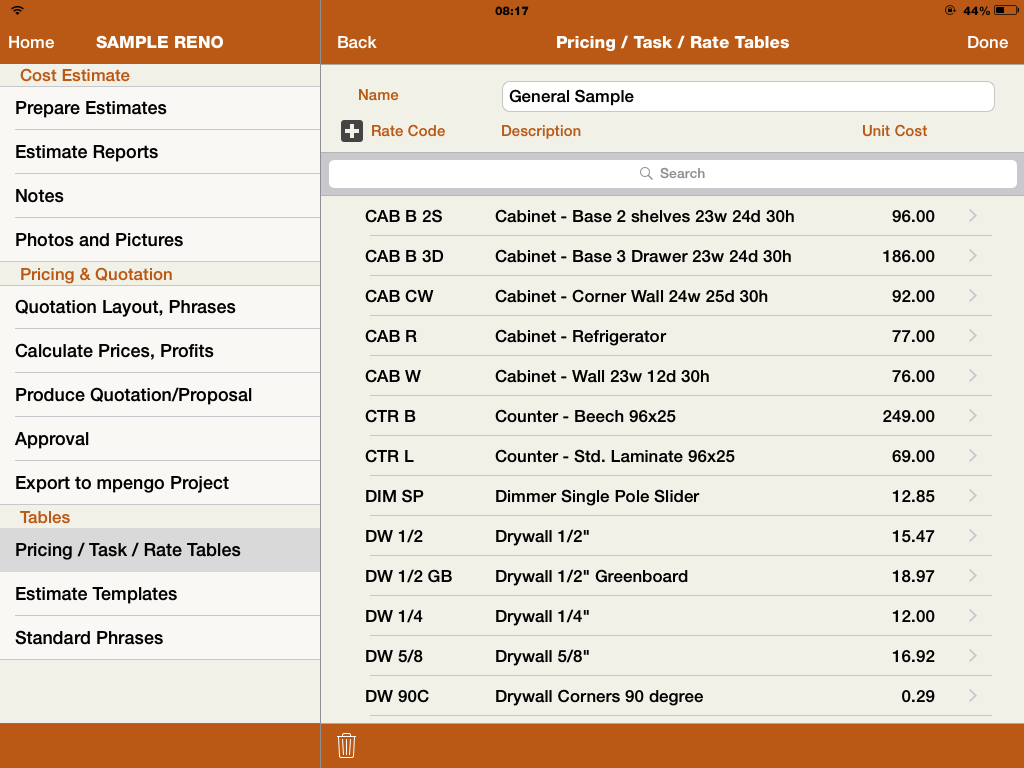Screen dimensions: 1024x768
Task: Tap the plus icon to add rate code
Action: pyautogui.click(x=352, y=131)
